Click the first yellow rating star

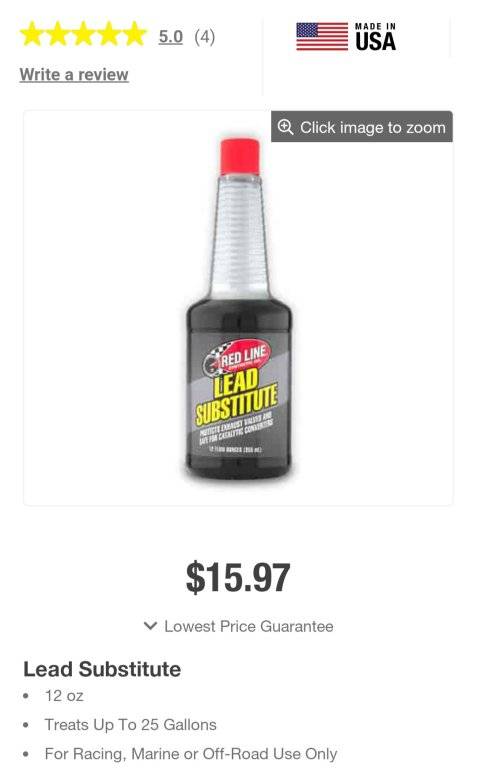(x=32, y=34)
